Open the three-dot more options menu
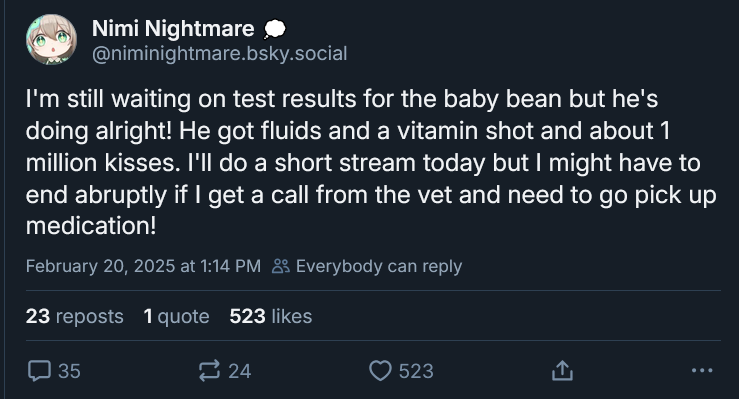The height and width of the screenshot is (399, 739). [x=702, y=371]
